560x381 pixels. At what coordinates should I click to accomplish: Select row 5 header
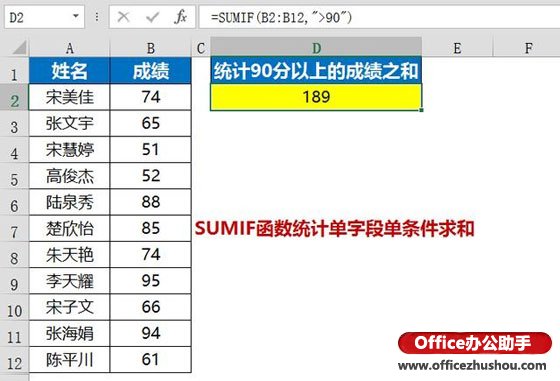pyautogui.click(x=14, y=176)
